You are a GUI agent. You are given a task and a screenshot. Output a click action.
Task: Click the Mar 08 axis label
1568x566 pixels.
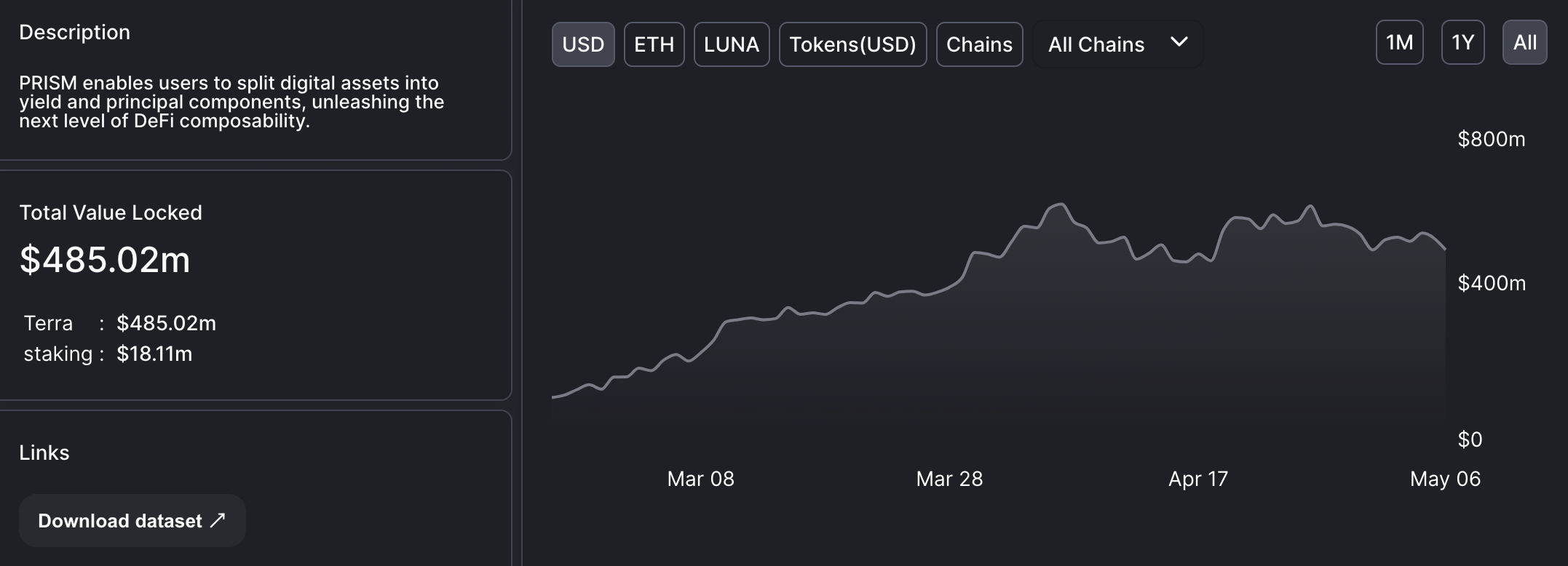click(700, 479)
